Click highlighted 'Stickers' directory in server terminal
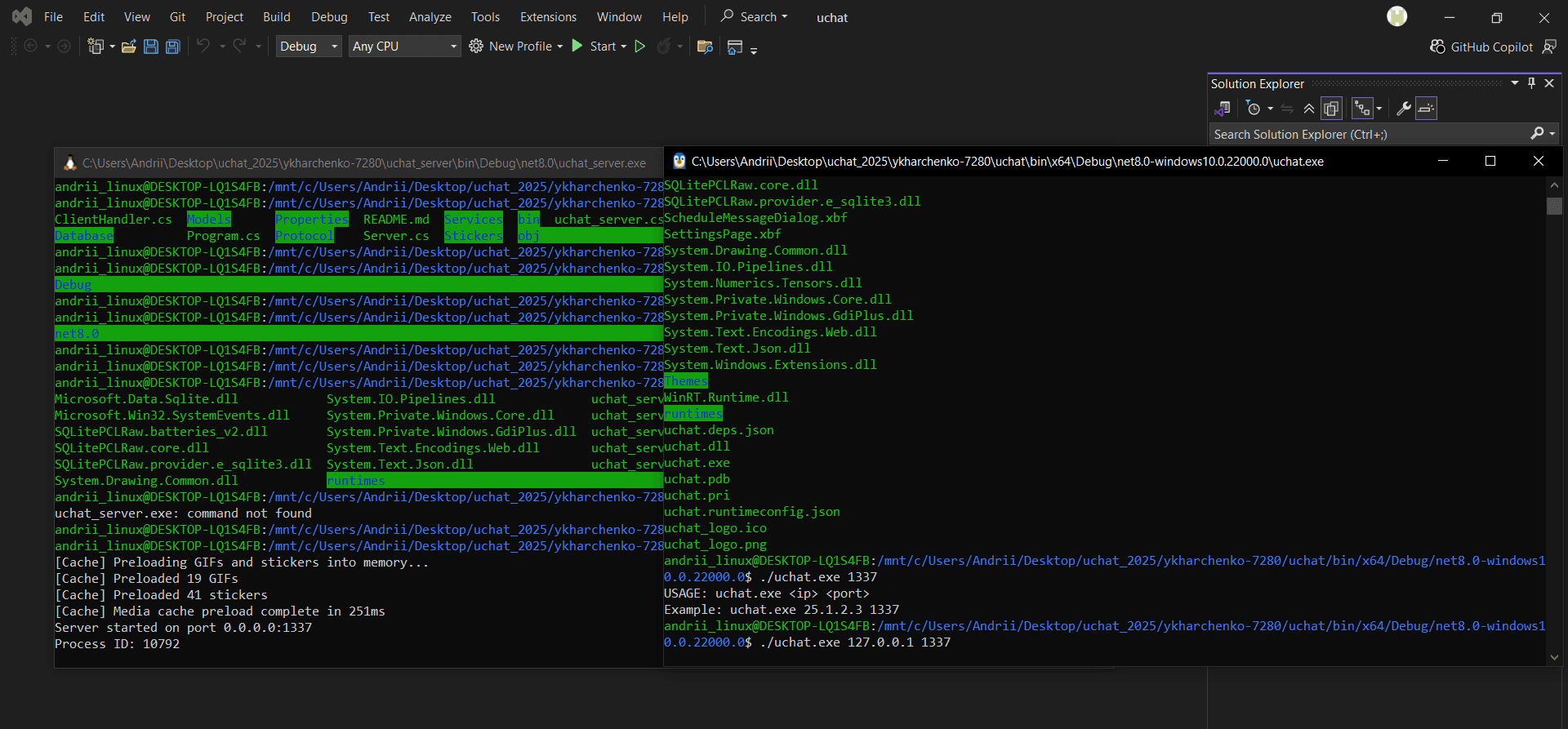The height and width of the screenshot is (729, 1568). (474, 236)
